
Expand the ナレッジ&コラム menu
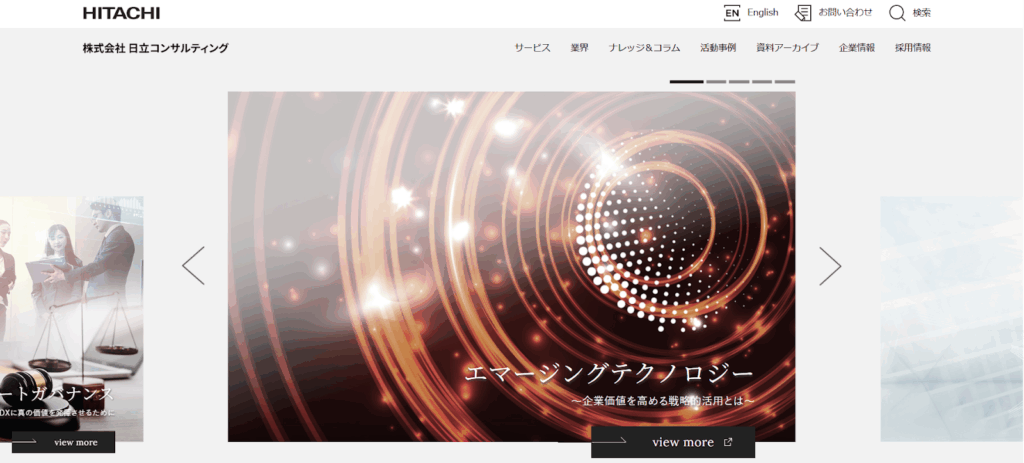pyautogui.click(x=644, y=48)
